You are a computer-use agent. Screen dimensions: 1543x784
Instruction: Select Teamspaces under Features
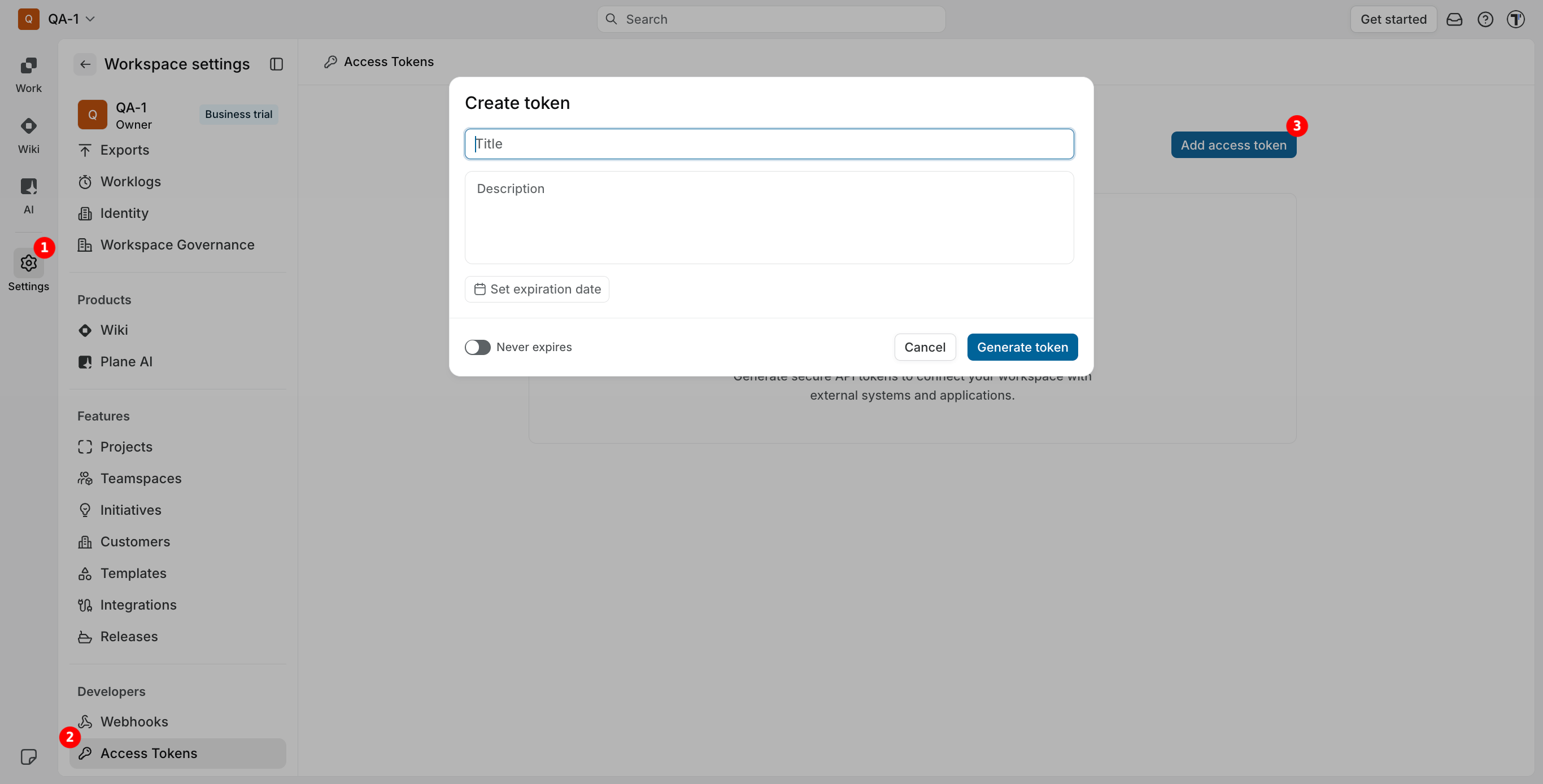pyautogui.click(x=177, y=479)
